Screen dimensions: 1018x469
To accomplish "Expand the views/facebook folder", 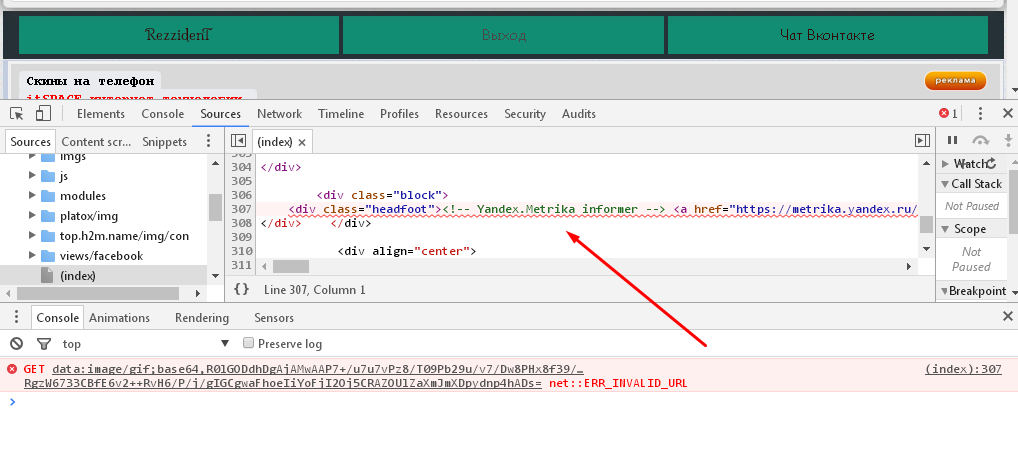I will [x=32, y=256].
